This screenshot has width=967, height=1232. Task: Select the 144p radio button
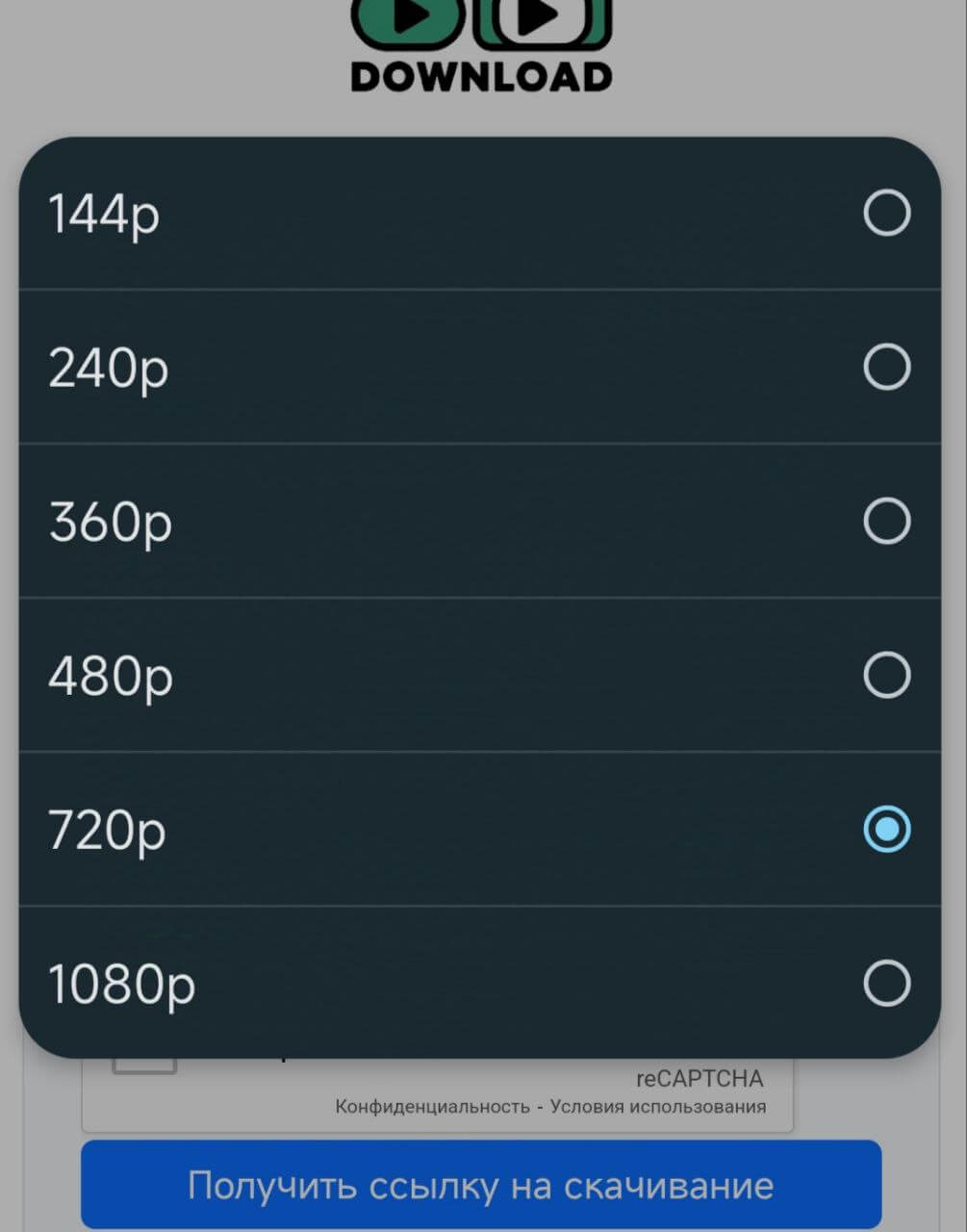coord(886,213)
